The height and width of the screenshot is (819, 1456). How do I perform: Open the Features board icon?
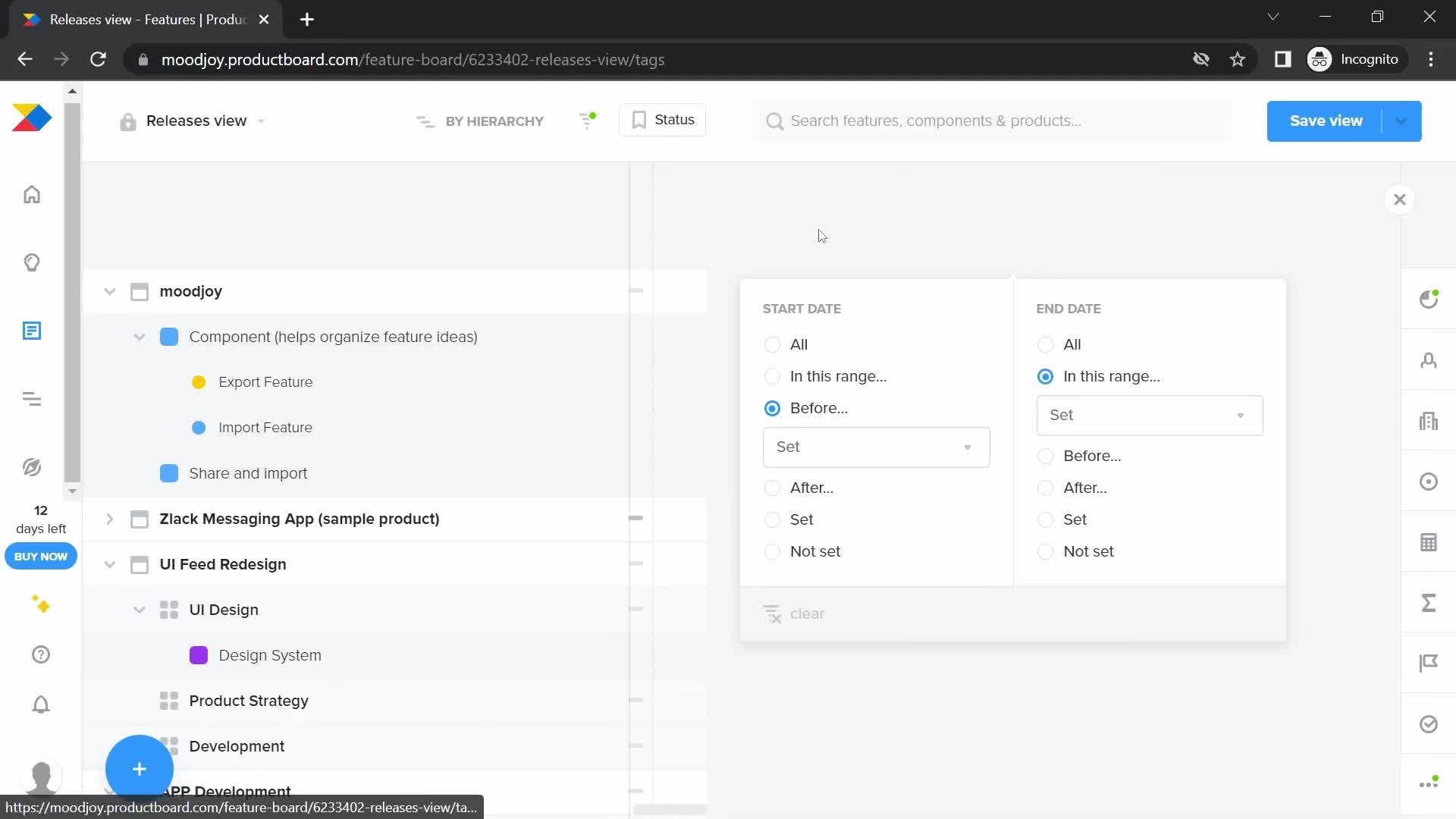pyautogui.click(x=32, y=331)
